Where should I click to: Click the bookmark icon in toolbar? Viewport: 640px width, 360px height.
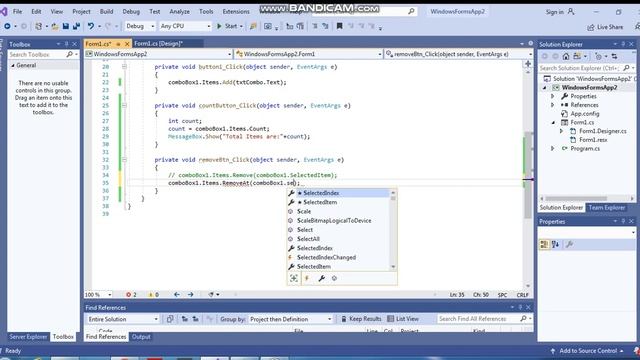point(339,26)
